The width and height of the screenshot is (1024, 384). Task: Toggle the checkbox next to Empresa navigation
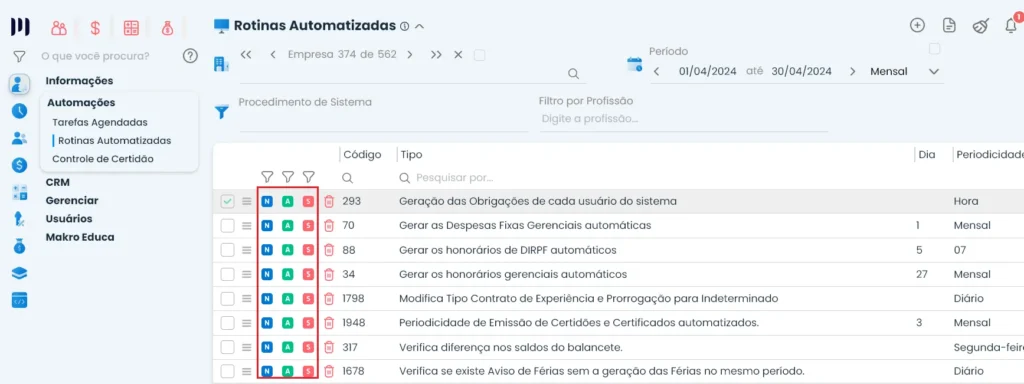[479, 55]
